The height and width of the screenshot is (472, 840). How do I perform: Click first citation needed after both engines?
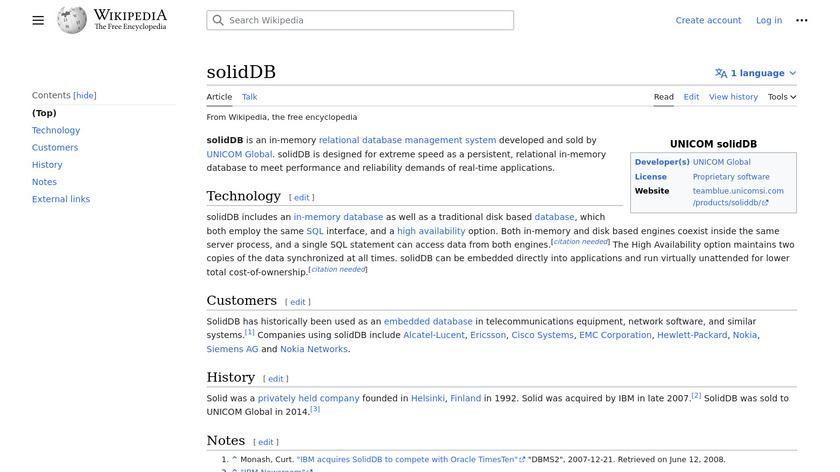[580, 242]
